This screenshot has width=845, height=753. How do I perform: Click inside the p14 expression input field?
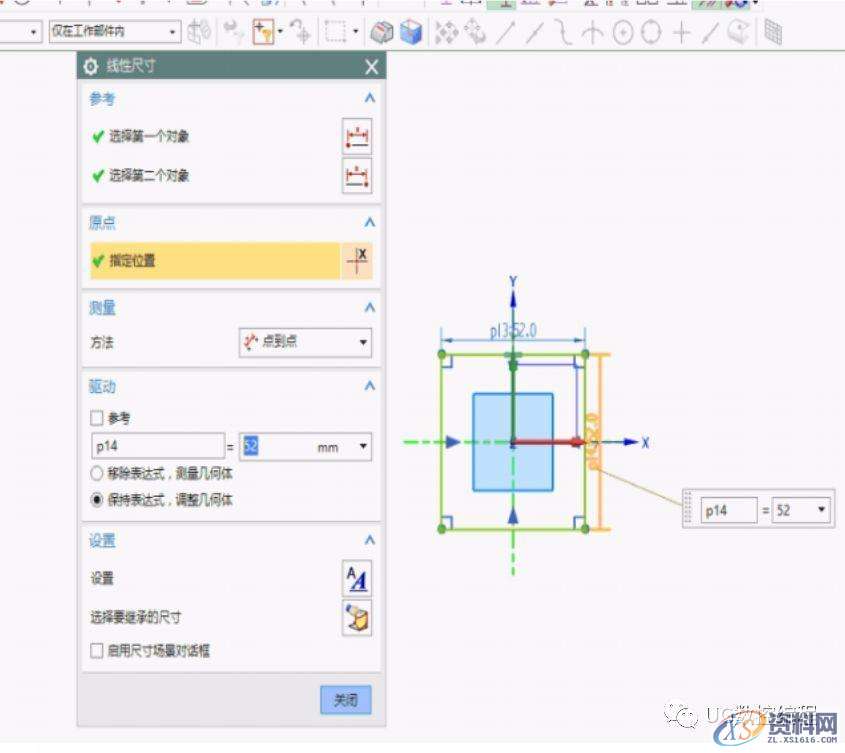[157, 446]
